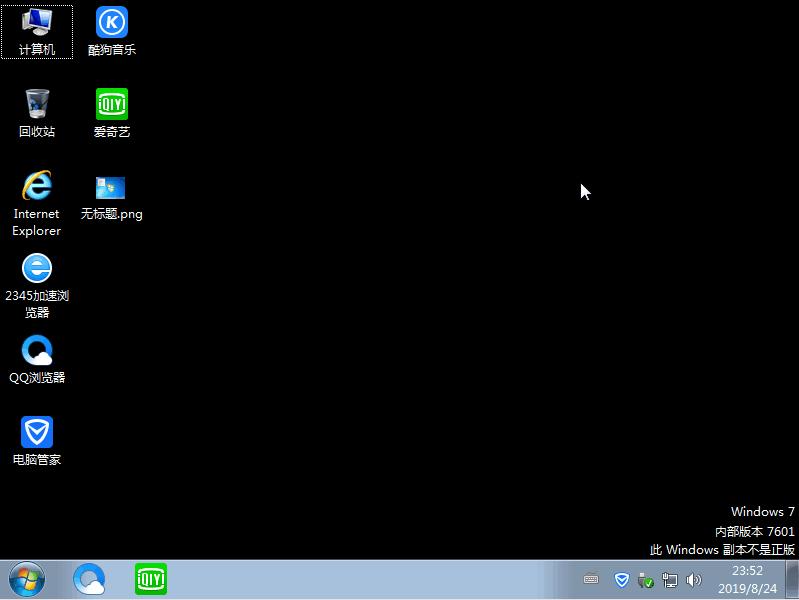The image size is (799, 600).
Task: Open the volume speaker tray icon
Action: click(694, 580)
